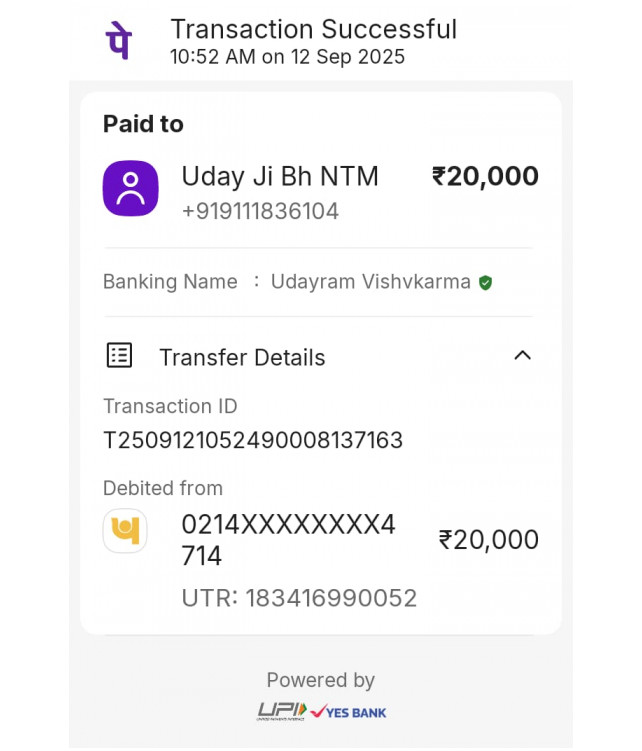
Task: Tap the Paid to section heading
Action: coord(143,124)
